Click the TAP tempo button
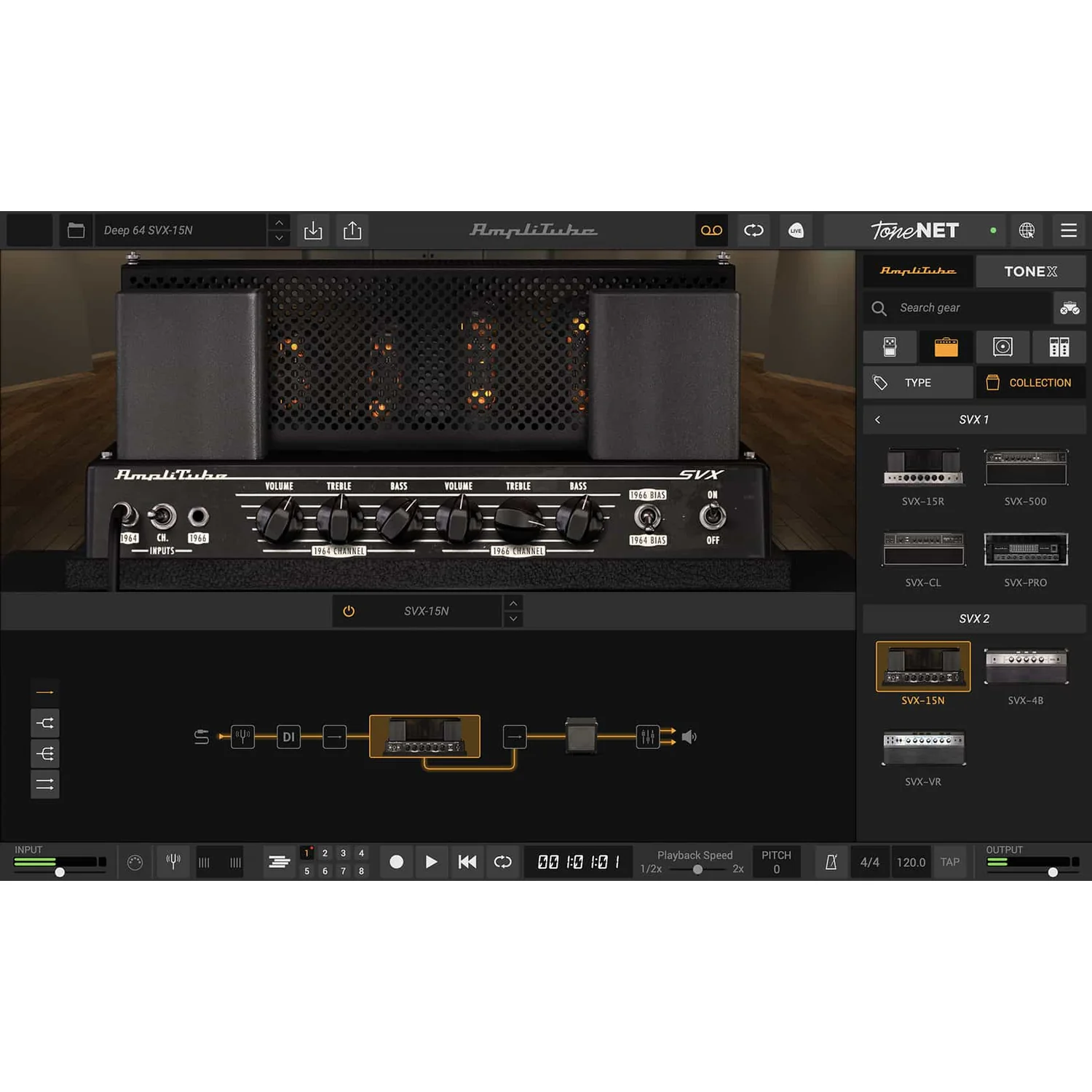This screenshot has height=1092, width=1092. click(950, 862)
